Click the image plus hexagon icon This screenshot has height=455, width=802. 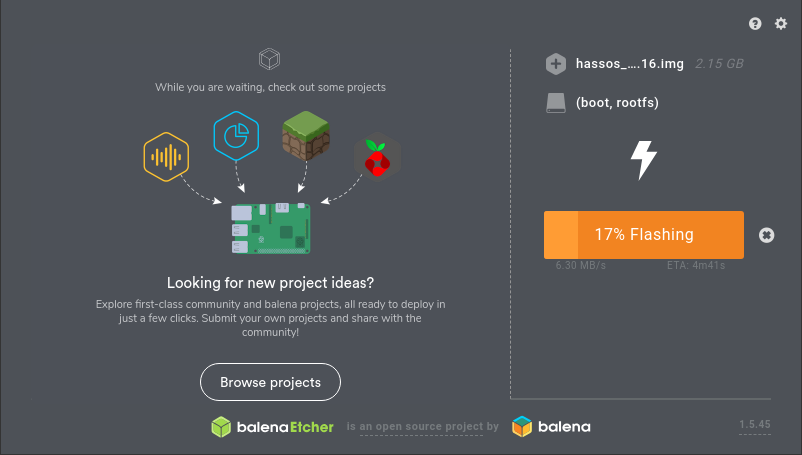tap(556, 64)
